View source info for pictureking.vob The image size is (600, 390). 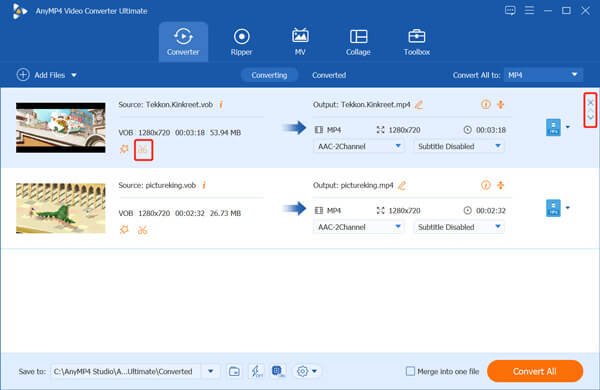coord(204,185)
